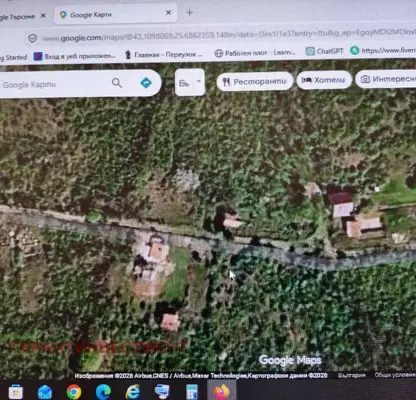Click the България link in footer
Viewport: 416px width, 400px height.
351,375
